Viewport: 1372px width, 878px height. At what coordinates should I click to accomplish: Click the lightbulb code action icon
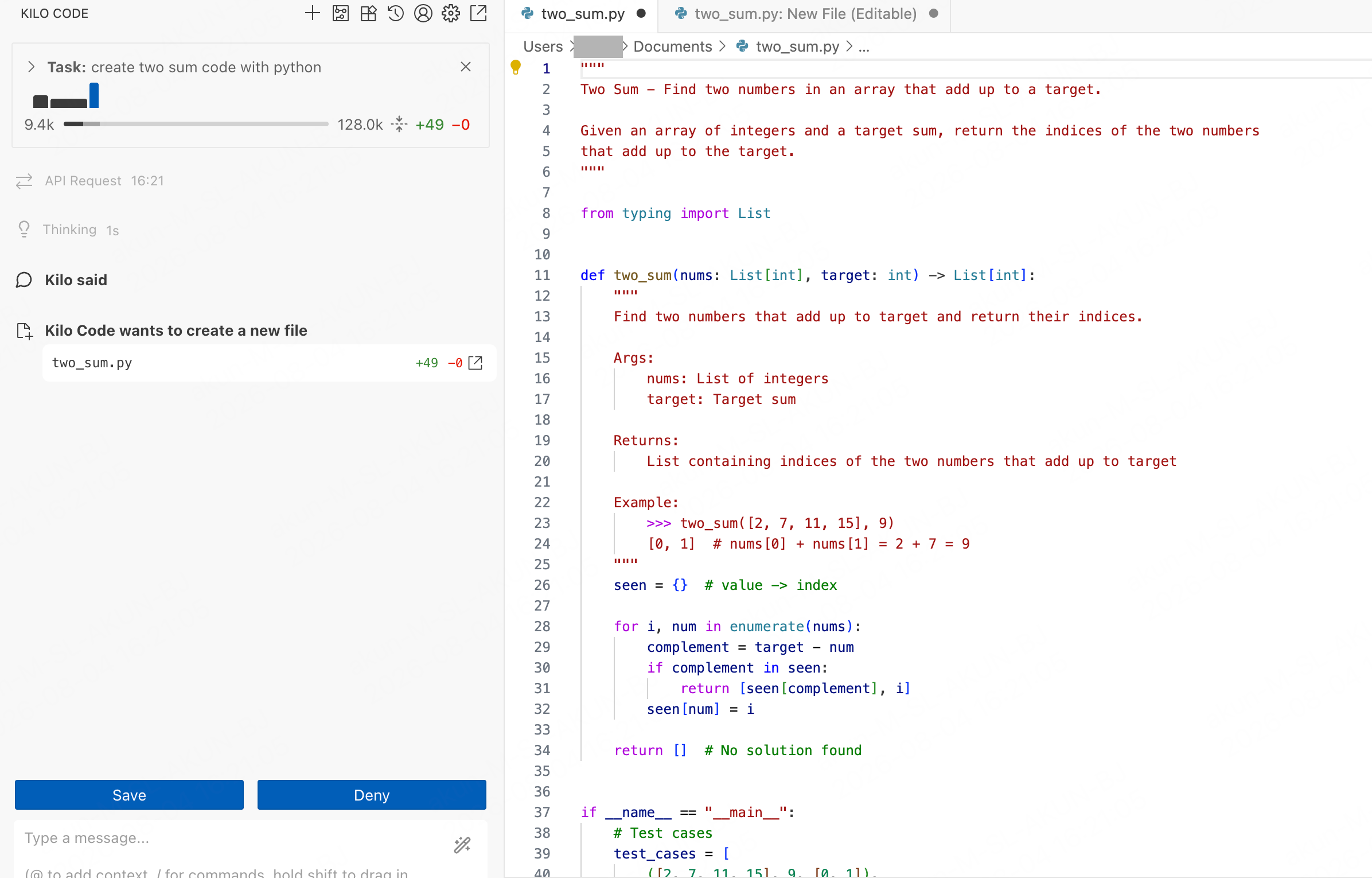coord(516,68)
